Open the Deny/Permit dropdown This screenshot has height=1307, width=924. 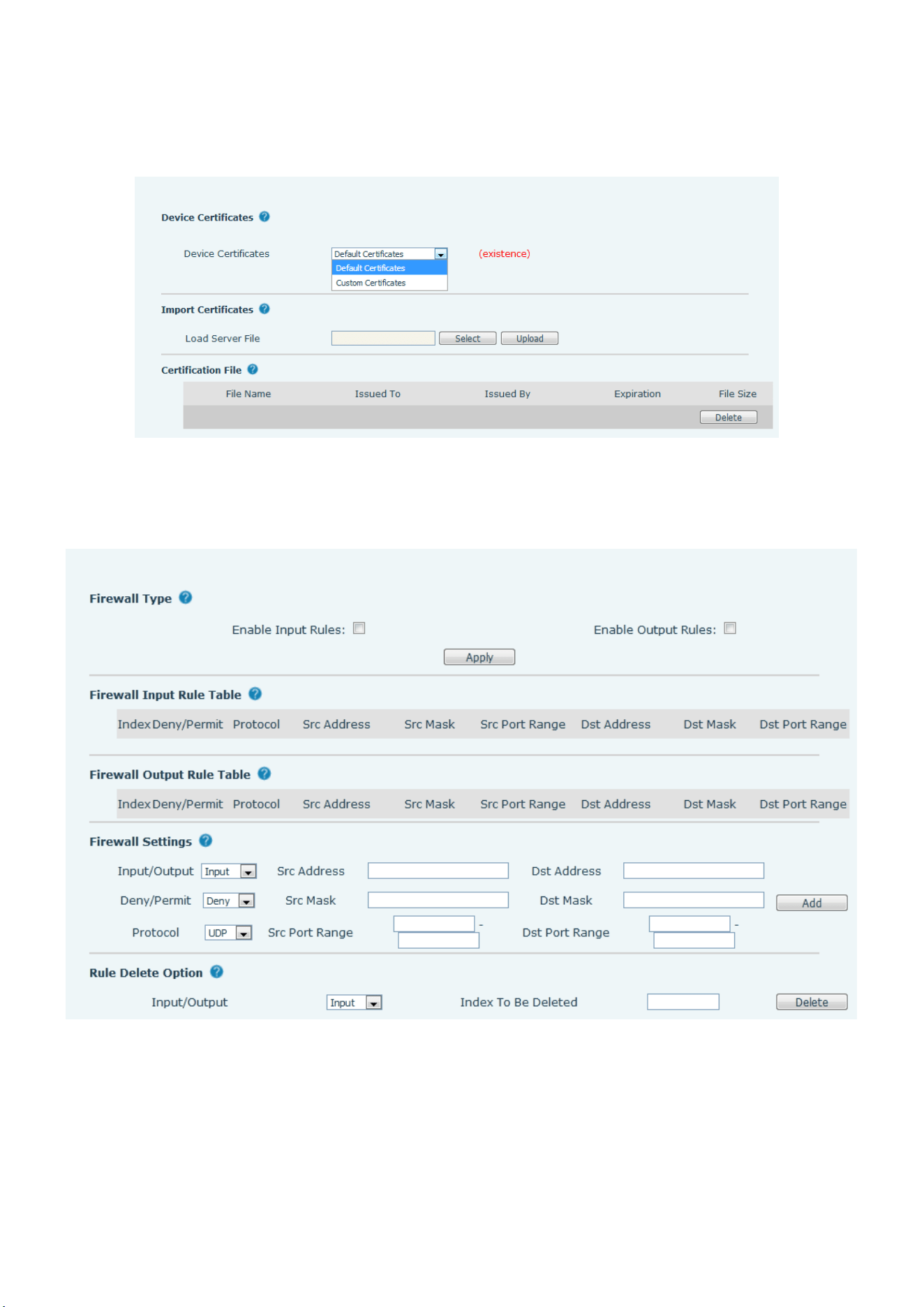tap(229, 901)
